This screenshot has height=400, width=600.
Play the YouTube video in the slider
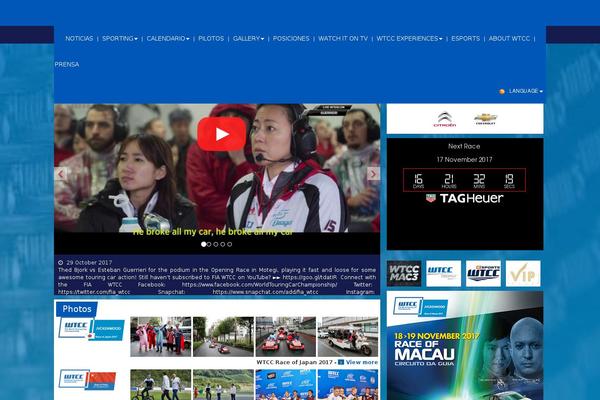click(x=222, y=134)
